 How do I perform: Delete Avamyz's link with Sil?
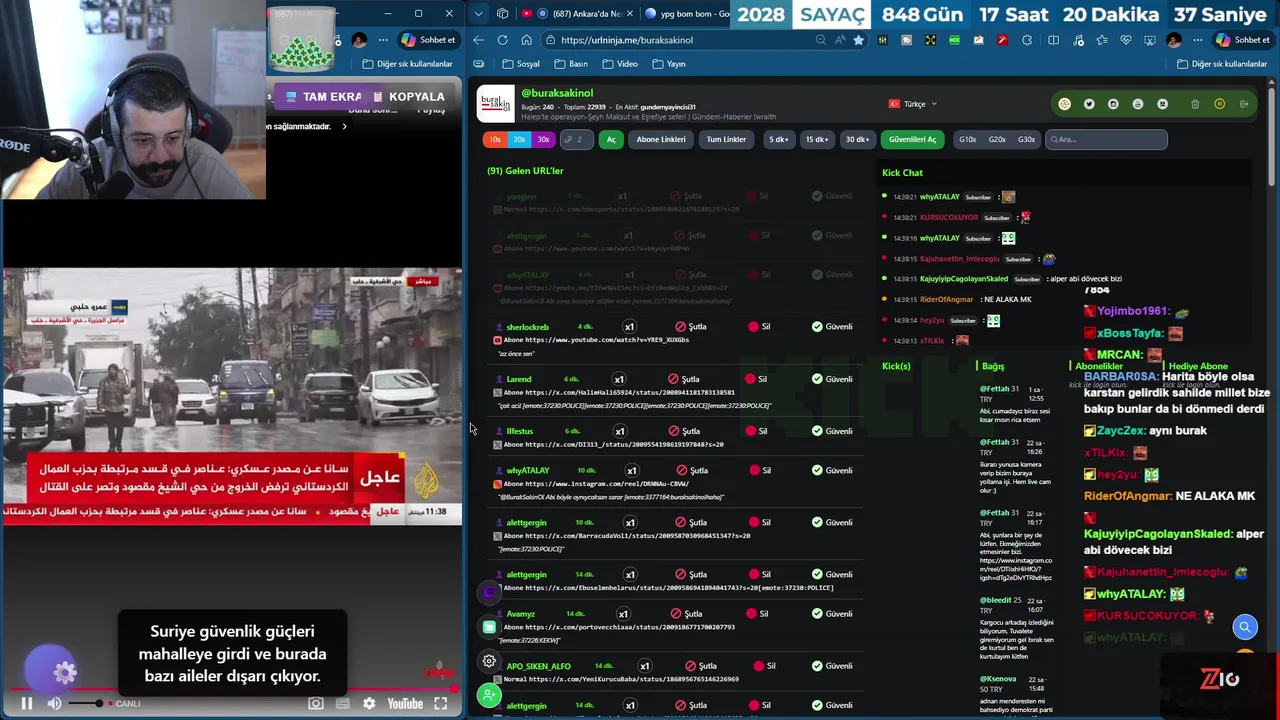point(757,614)
